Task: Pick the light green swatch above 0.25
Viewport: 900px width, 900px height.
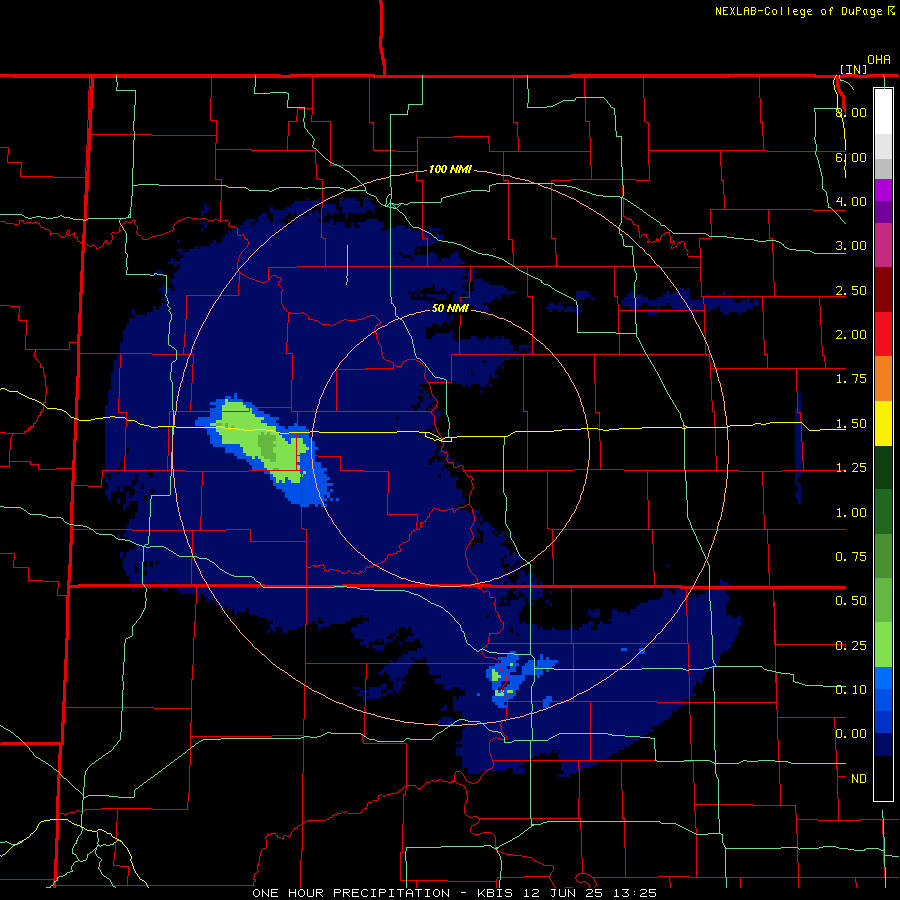Action: tap(883, 645)
